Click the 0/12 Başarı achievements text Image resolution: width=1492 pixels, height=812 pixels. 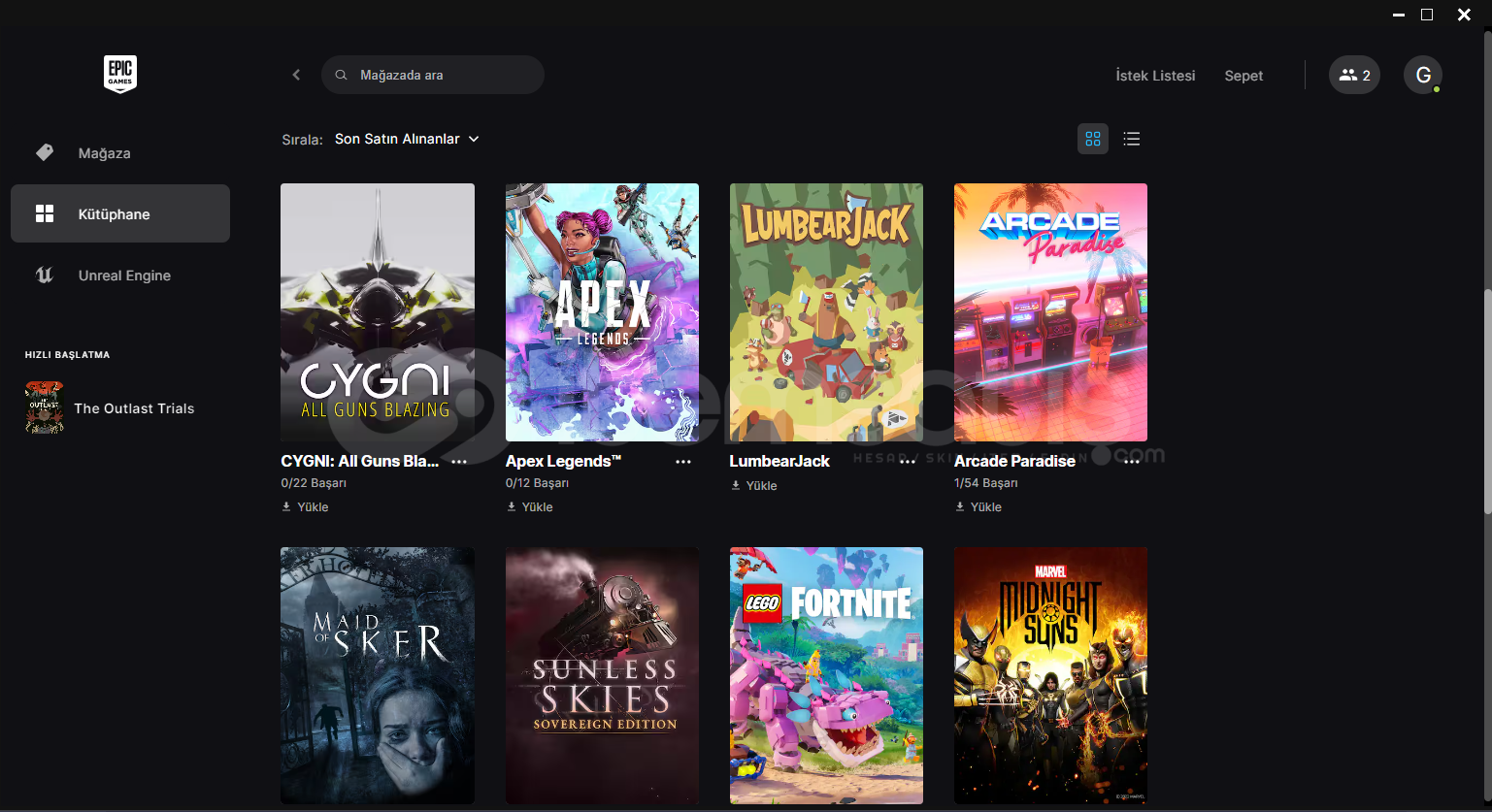[537, 483]
